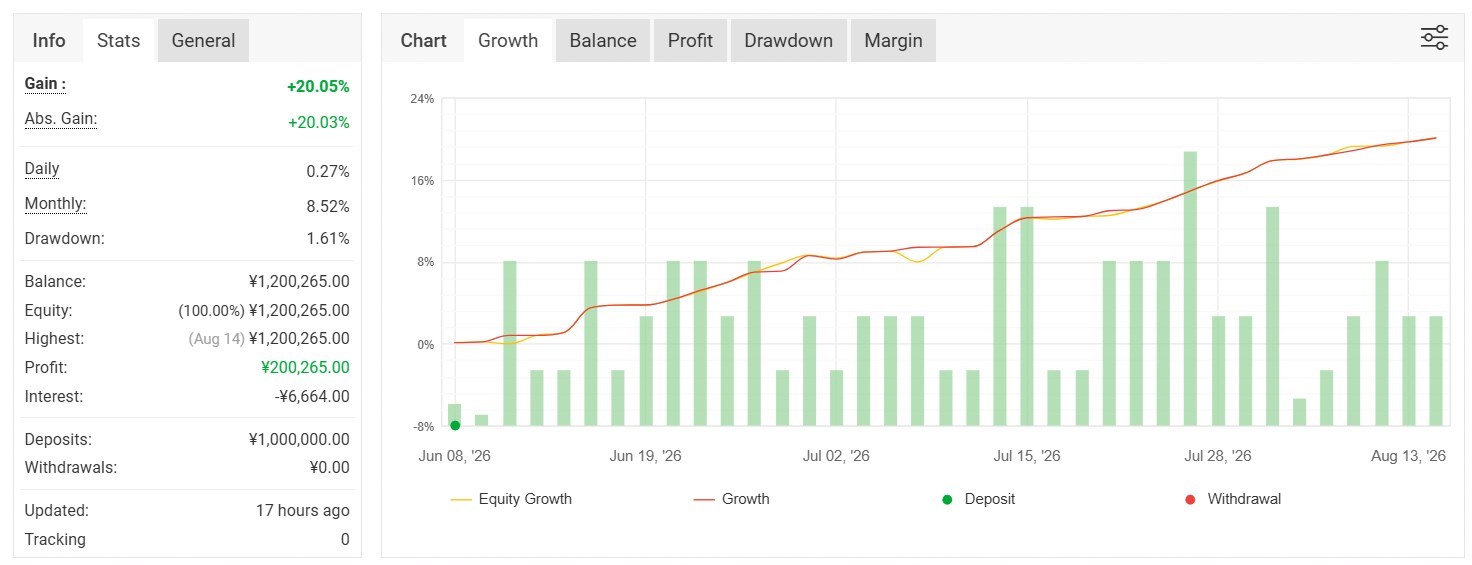Click the green deposit marker on chart

click(455, 425)
